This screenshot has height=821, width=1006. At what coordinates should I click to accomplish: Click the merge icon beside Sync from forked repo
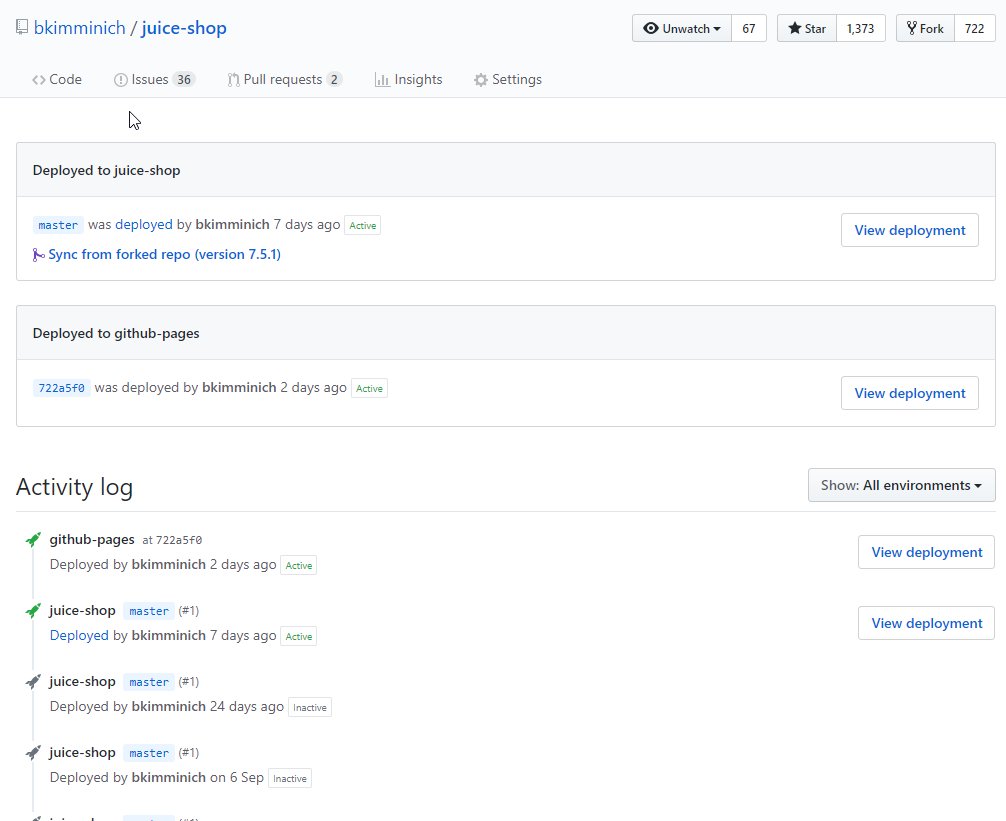[38, 255]
